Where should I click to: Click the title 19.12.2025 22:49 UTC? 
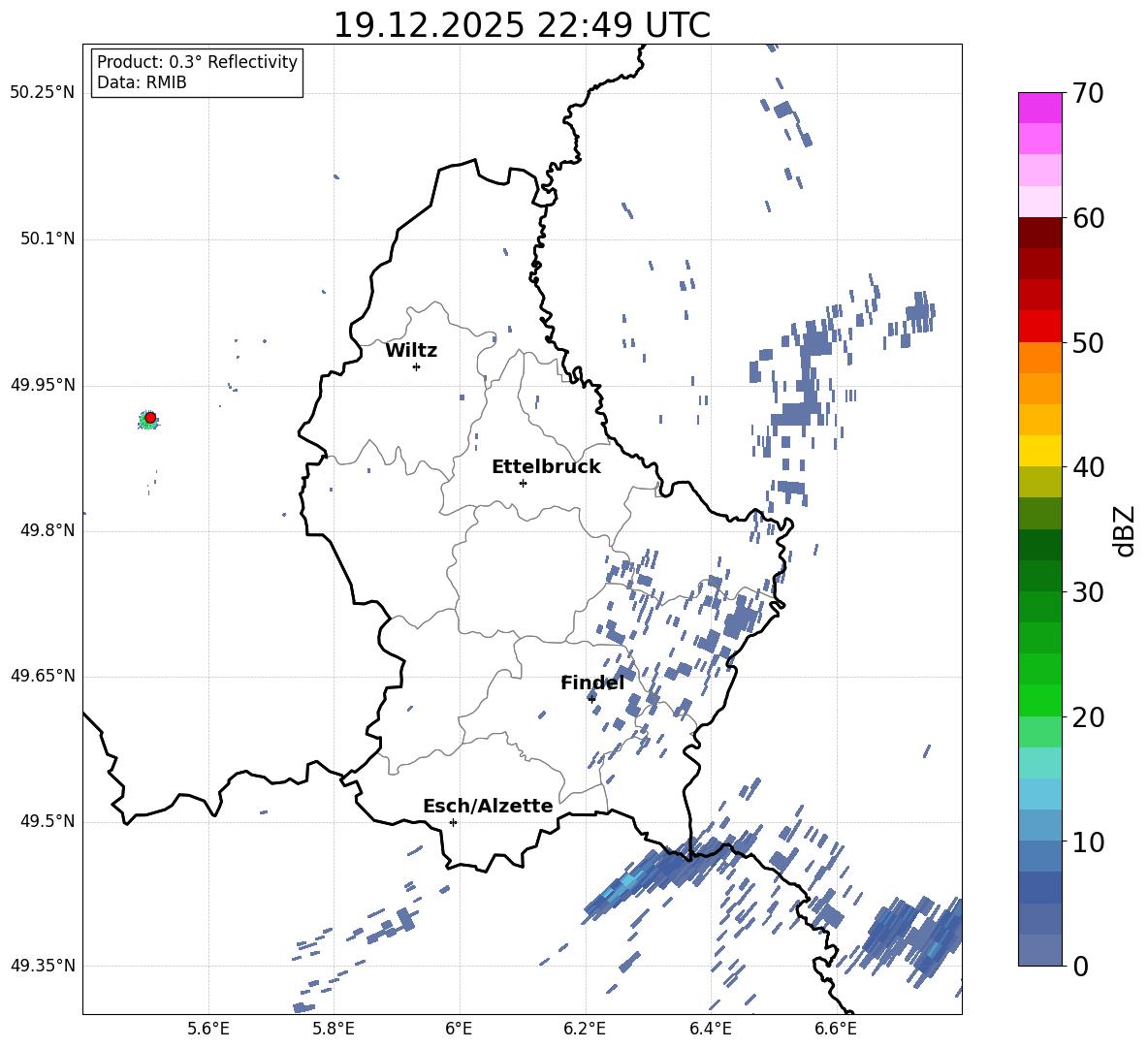click(522, 25)
